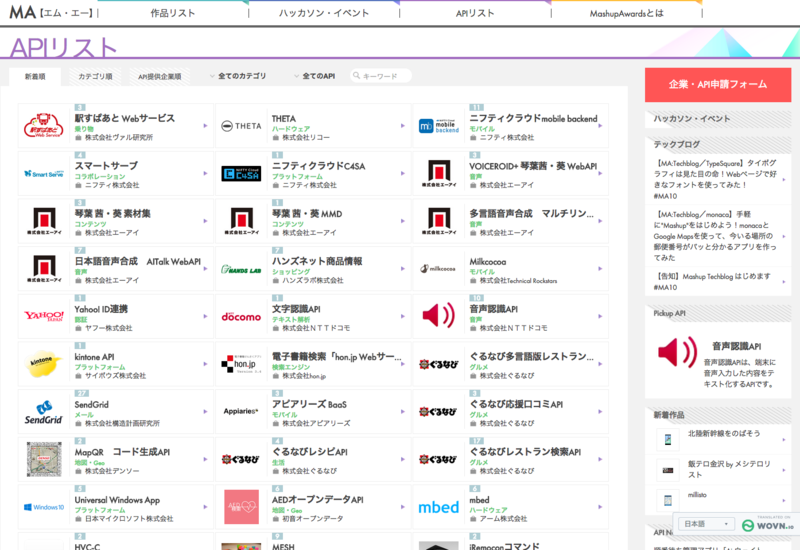Open the 日本語 language selector

[706, 524]
